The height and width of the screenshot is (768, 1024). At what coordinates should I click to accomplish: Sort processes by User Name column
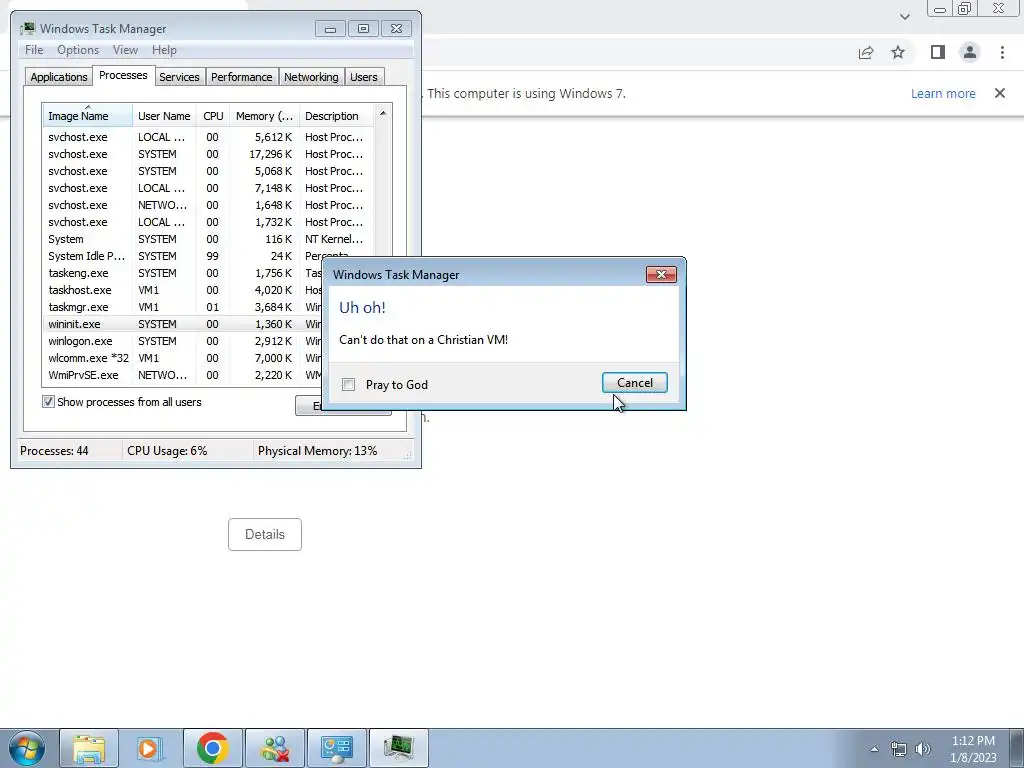[x=164, y=116]
